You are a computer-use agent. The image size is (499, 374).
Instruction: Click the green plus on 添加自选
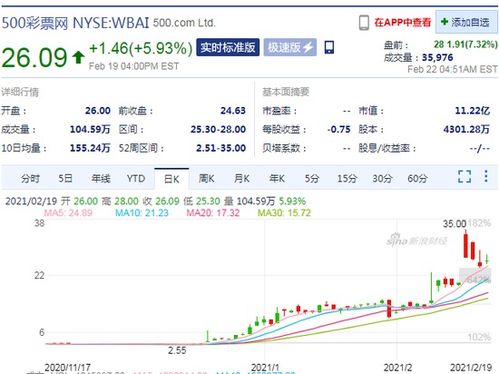[x=444, y=22]
